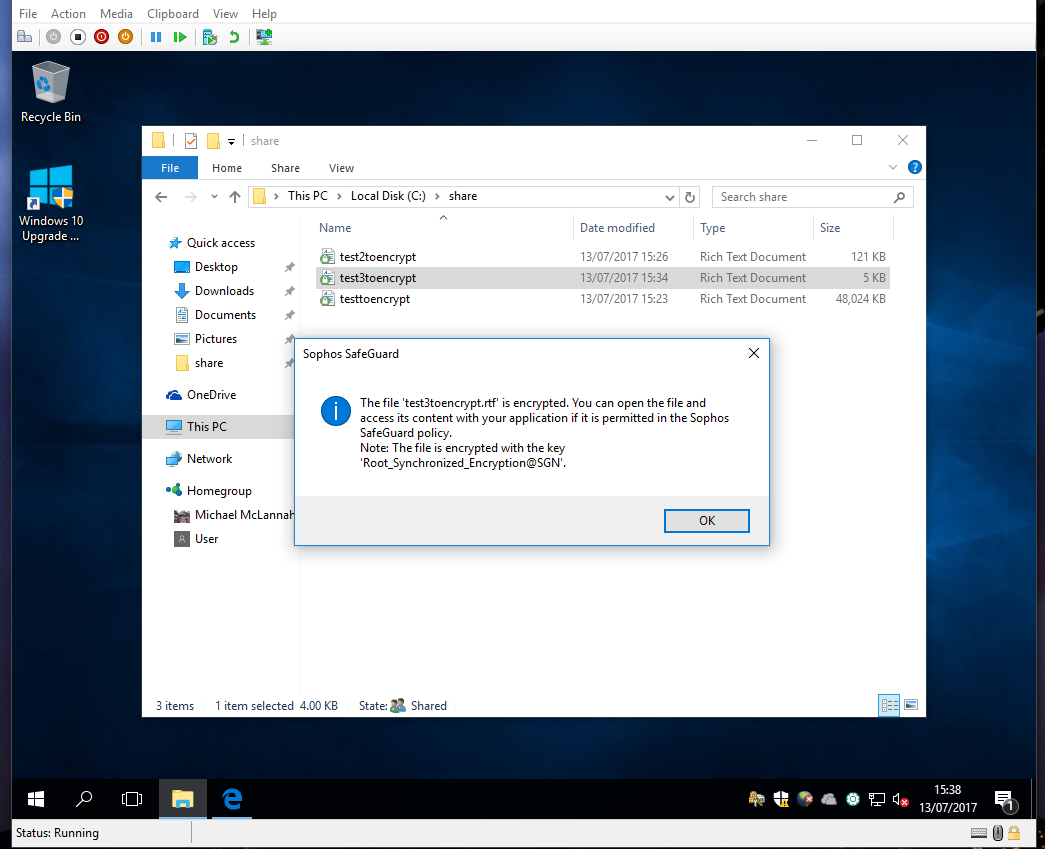Launch Microsoft Edge from the taskbar
The width and height of the screenshot is (1045, 849).
[x=232, y=799]
